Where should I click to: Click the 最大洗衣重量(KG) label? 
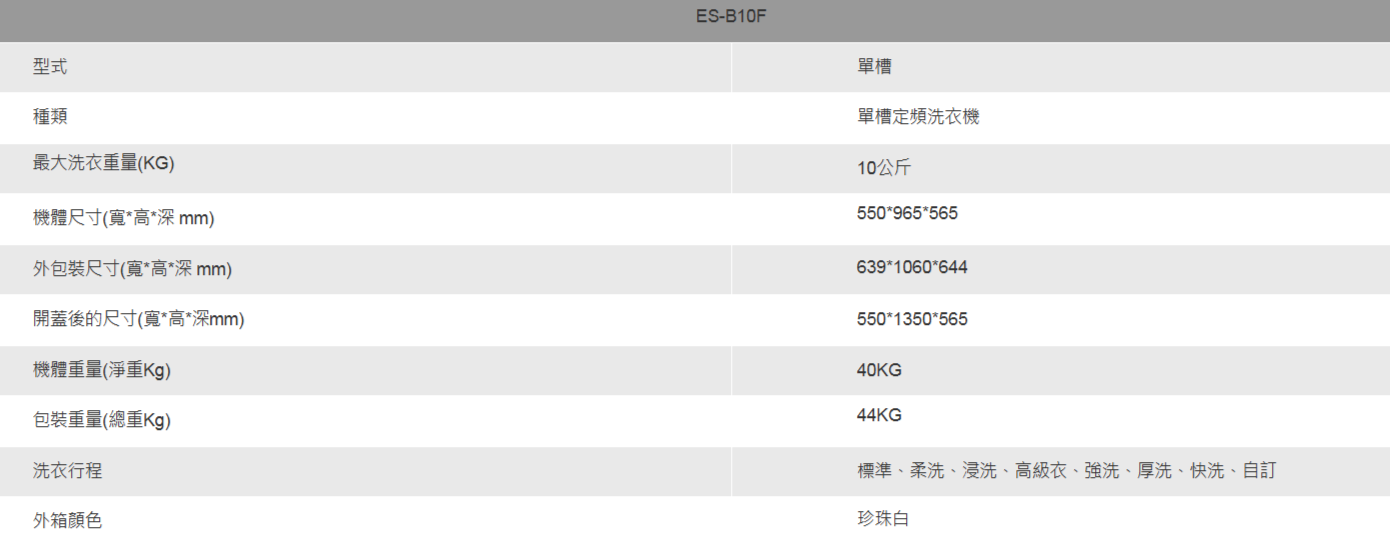click(x=104, y=163)
